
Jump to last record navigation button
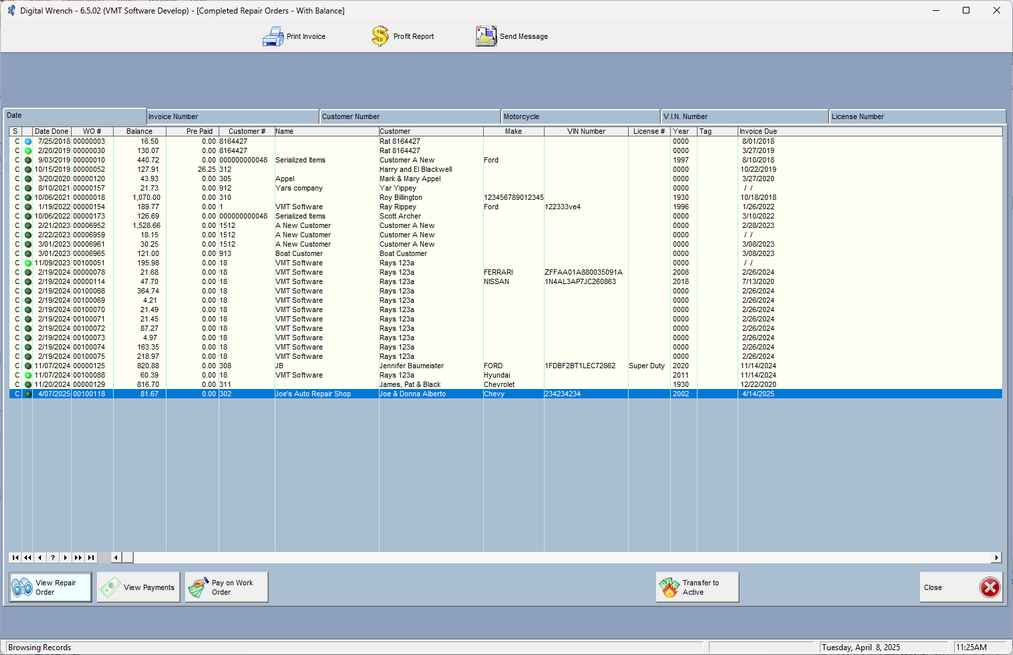pos(90,557)
